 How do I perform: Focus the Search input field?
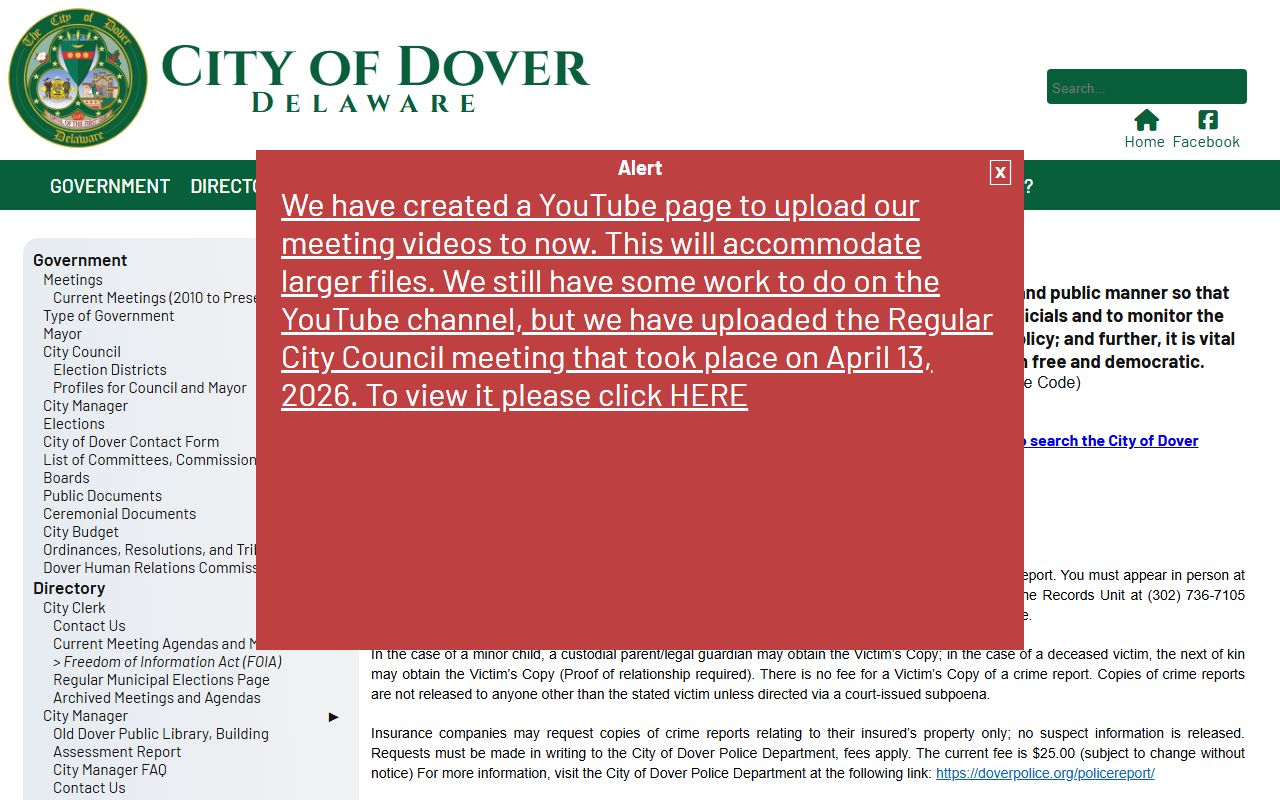pyautogui.click(x=1147, y=87)
